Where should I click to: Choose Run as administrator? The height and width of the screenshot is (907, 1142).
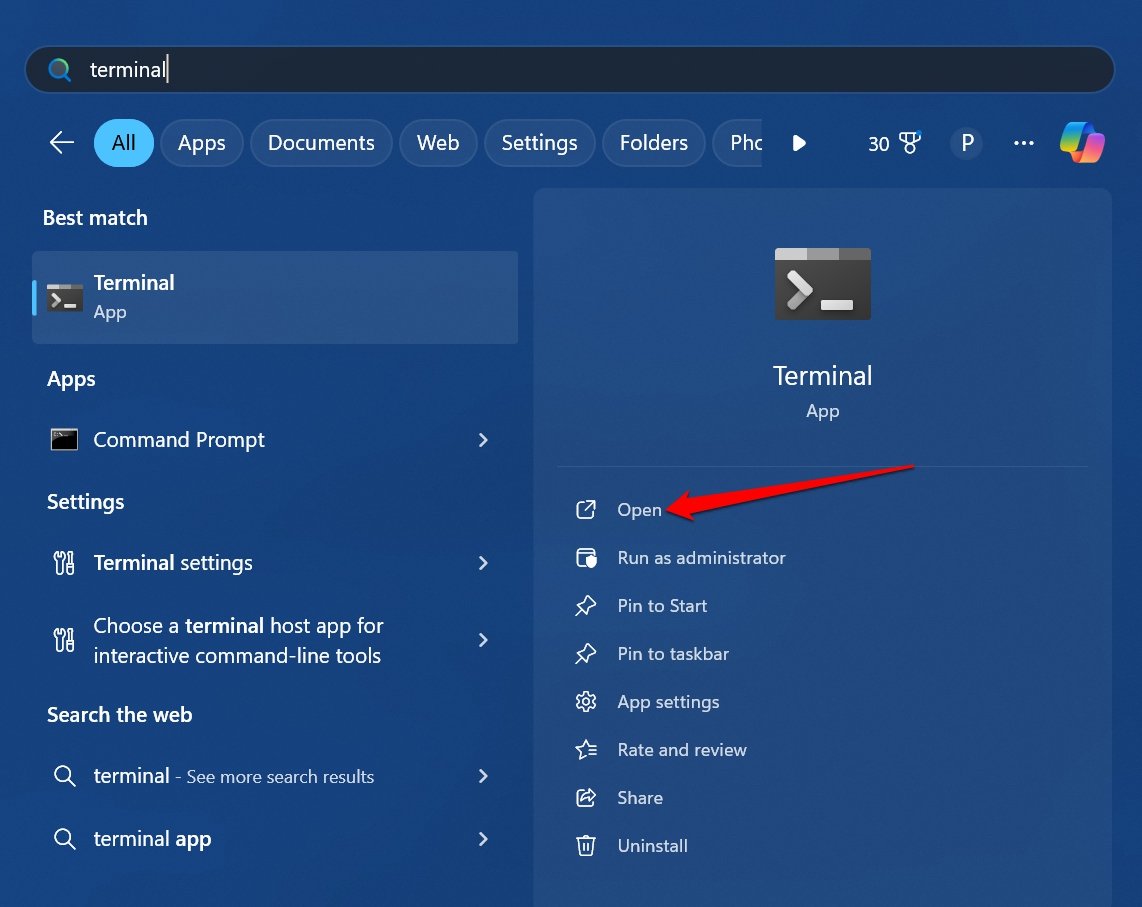click(x=701, y=558)
